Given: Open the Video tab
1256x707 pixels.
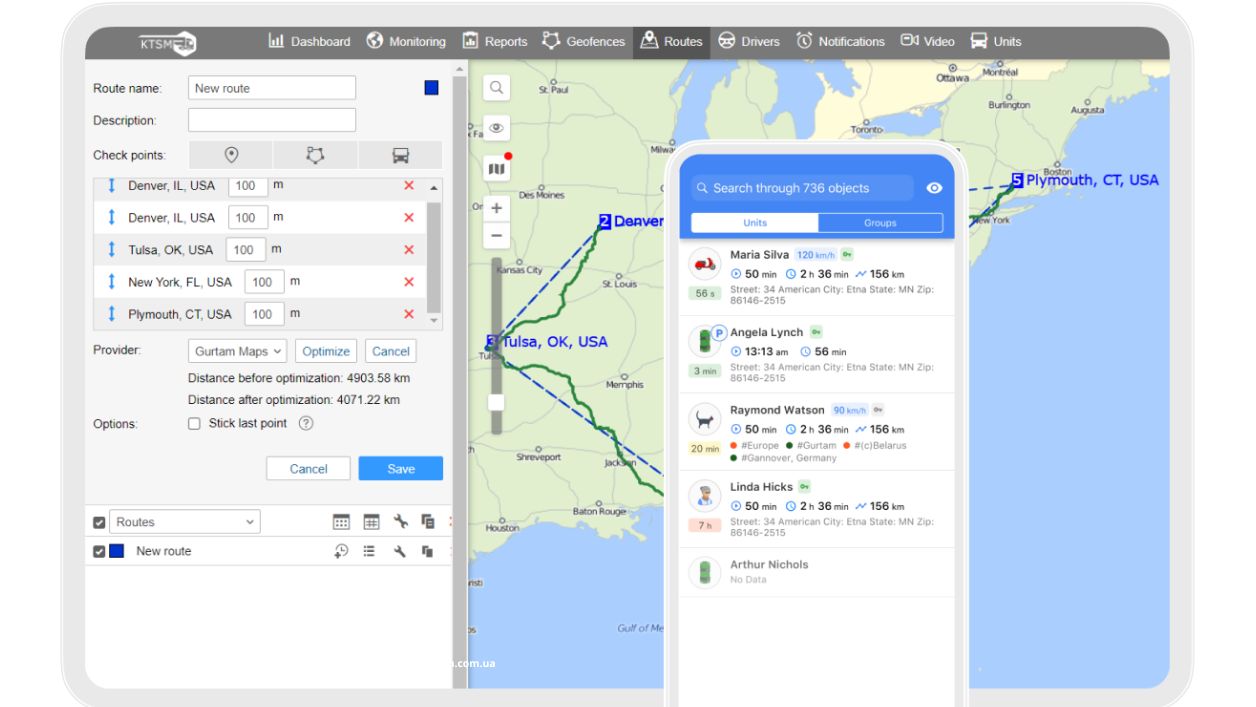Looking at the screenshot, I should click(928, 42).
